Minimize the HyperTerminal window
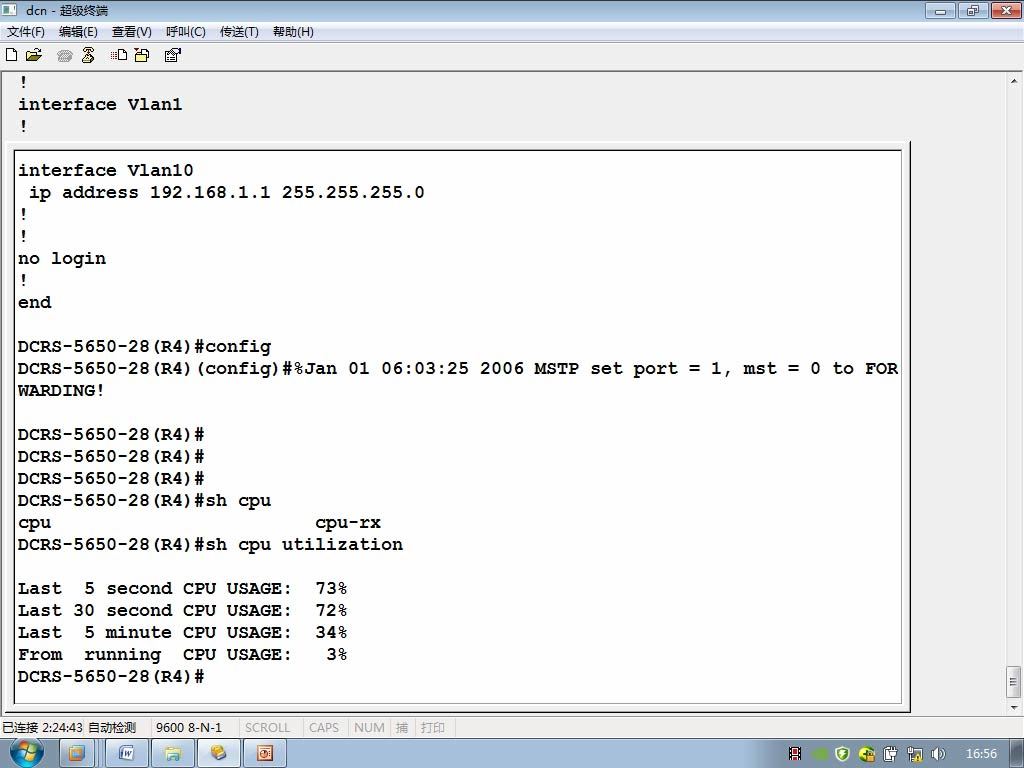Viewport: 1024px width, 768px height. tap(940, 10)
